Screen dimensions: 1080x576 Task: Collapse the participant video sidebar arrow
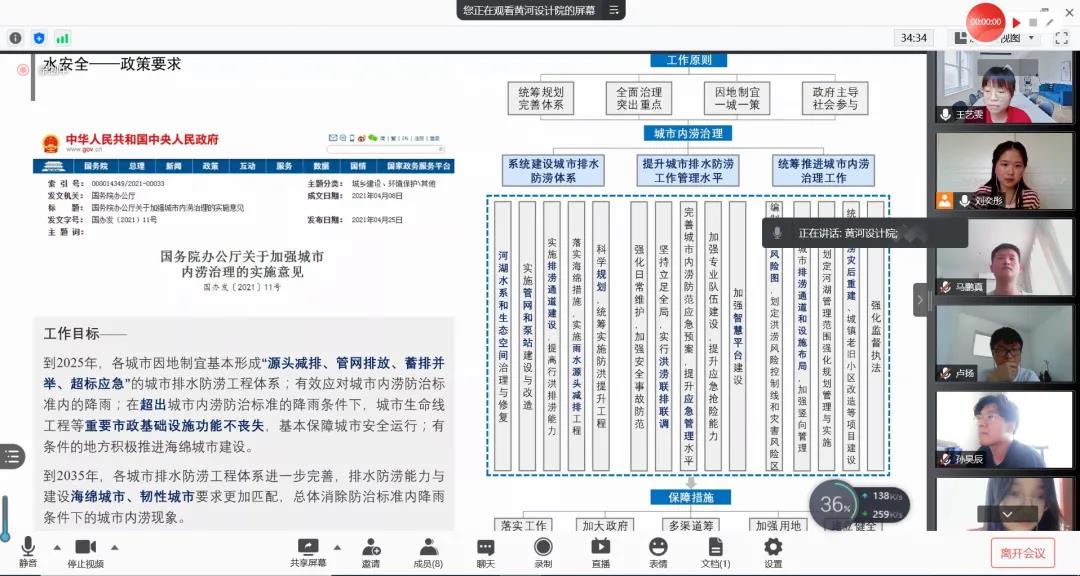click(x=920, y=299)
